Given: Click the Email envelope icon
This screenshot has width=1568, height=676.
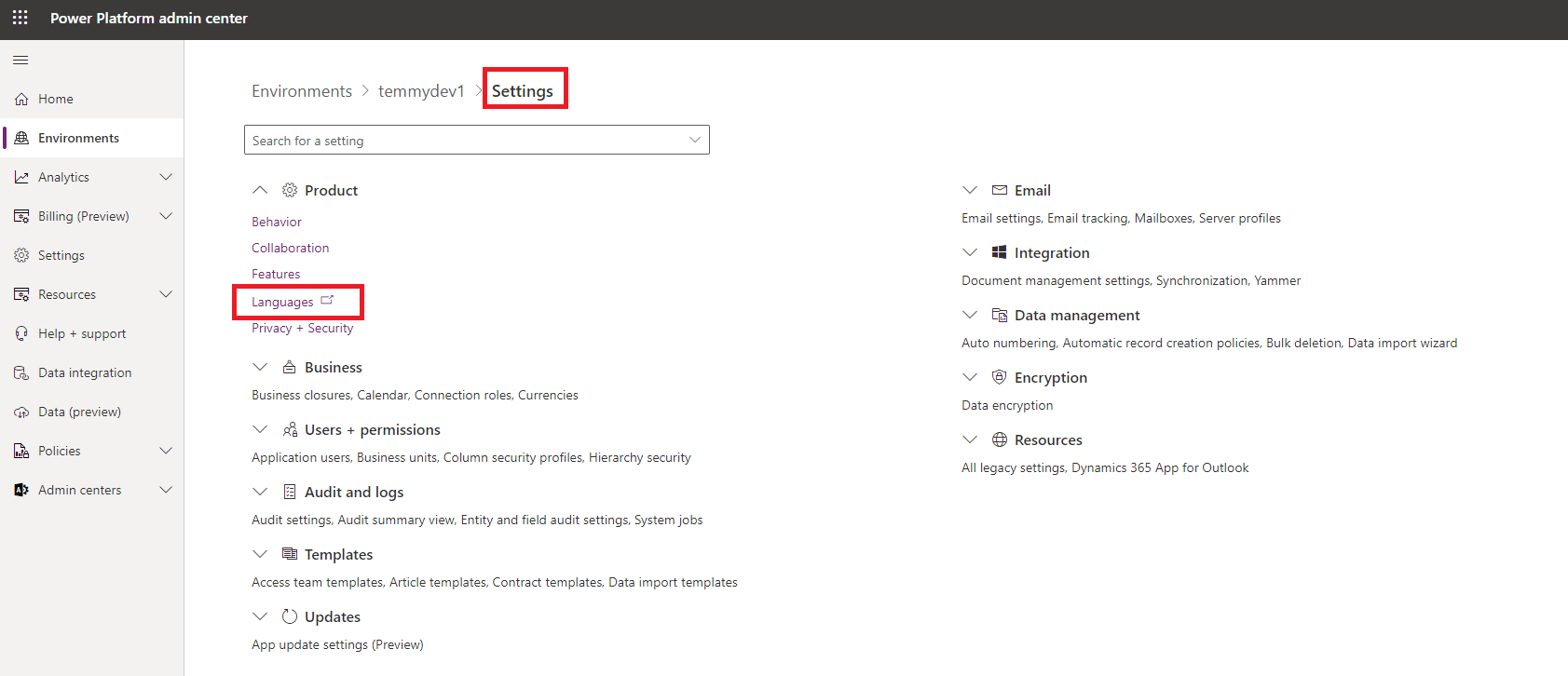Looking at the screenshot, I should [1000, 190].
